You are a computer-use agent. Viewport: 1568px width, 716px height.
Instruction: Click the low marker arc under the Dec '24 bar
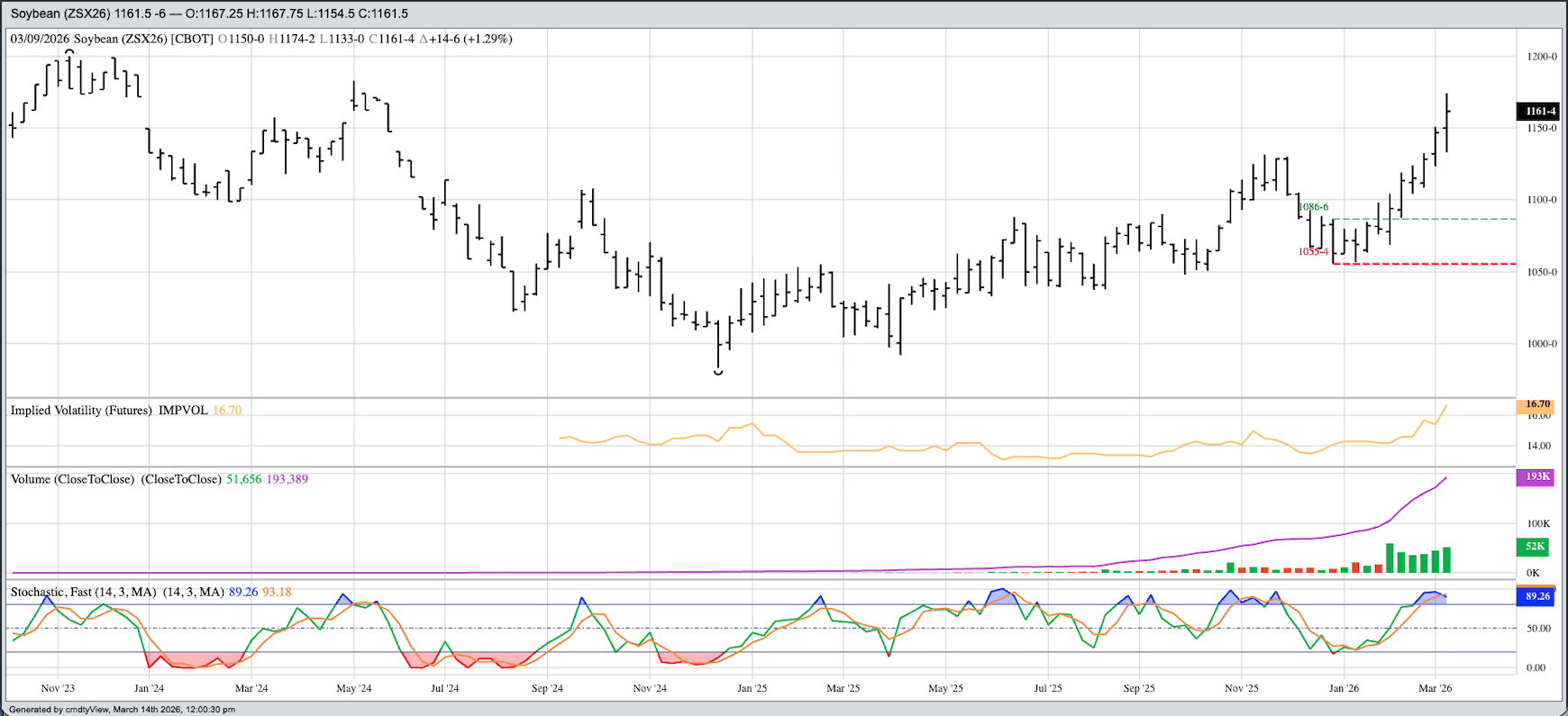coord(718,372)
